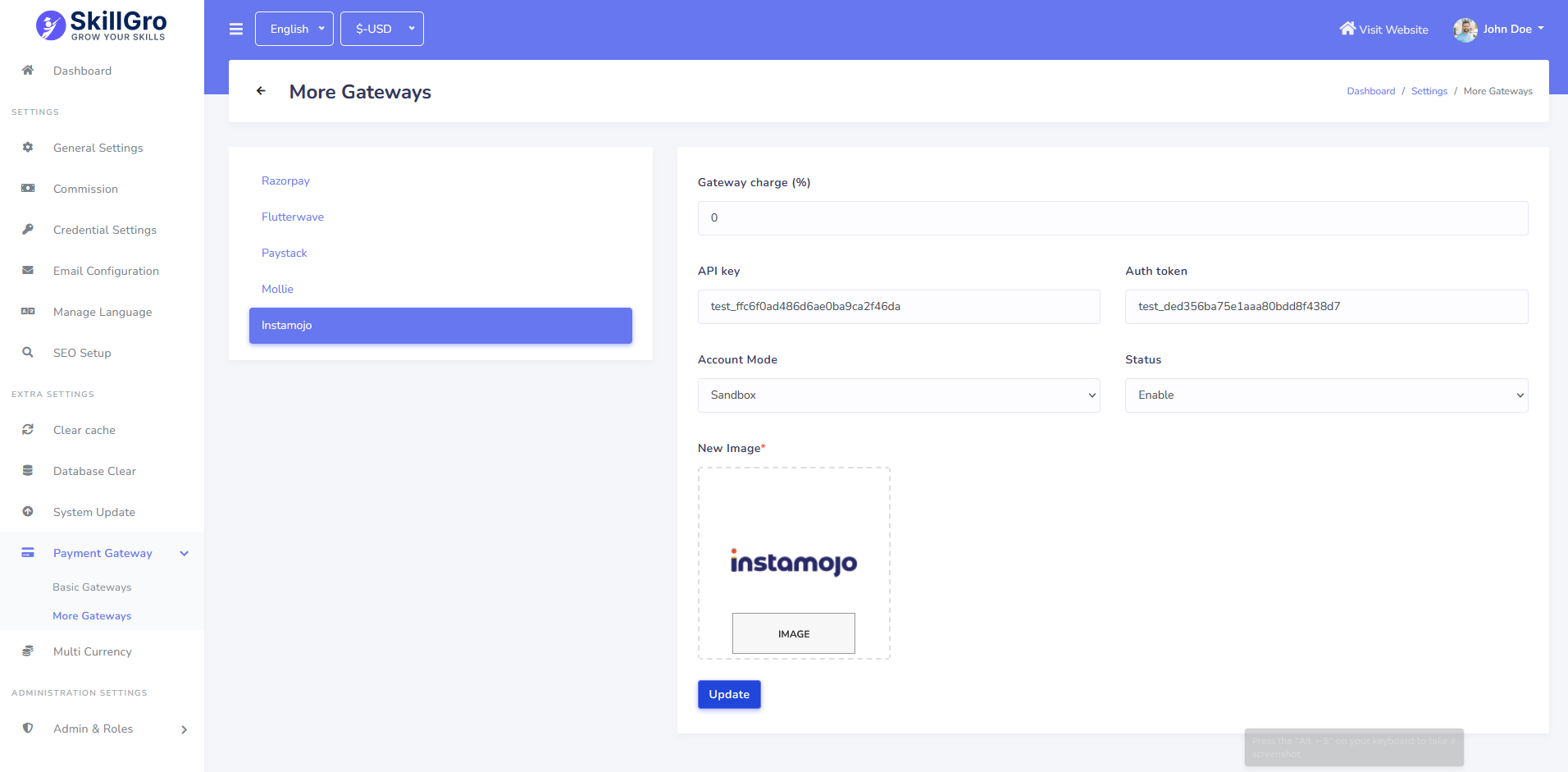Viewport: 1568px width, 772px height.
Task: Open Credential Settings page
Action: 105,230
